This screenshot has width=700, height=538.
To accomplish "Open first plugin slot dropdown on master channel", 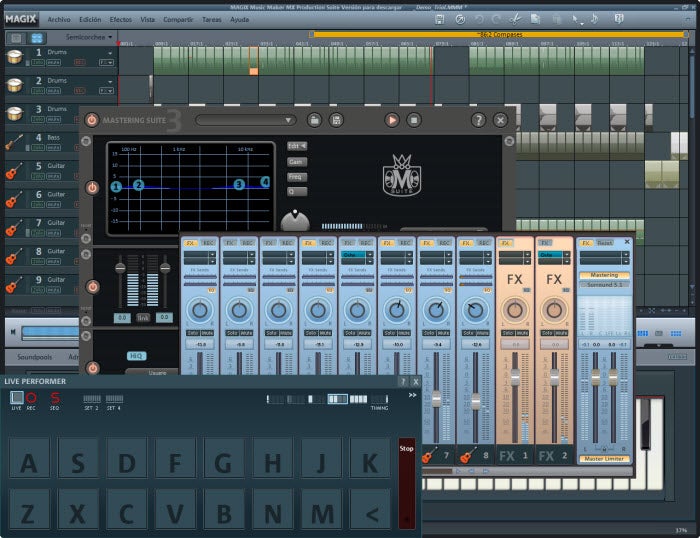I will [625, 254].
